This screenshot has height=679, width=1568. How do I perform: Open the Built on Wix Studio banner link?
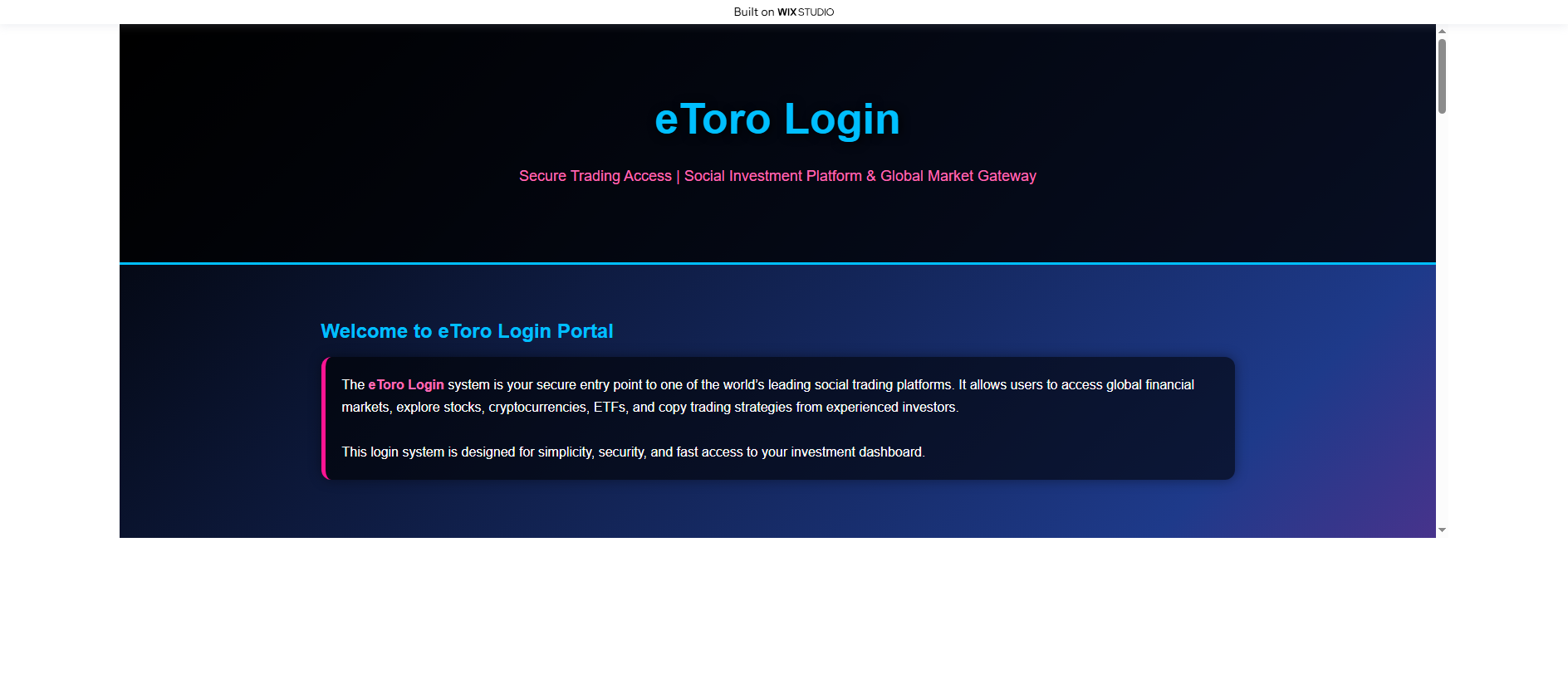pyautogui.click(x=783, y=12)
